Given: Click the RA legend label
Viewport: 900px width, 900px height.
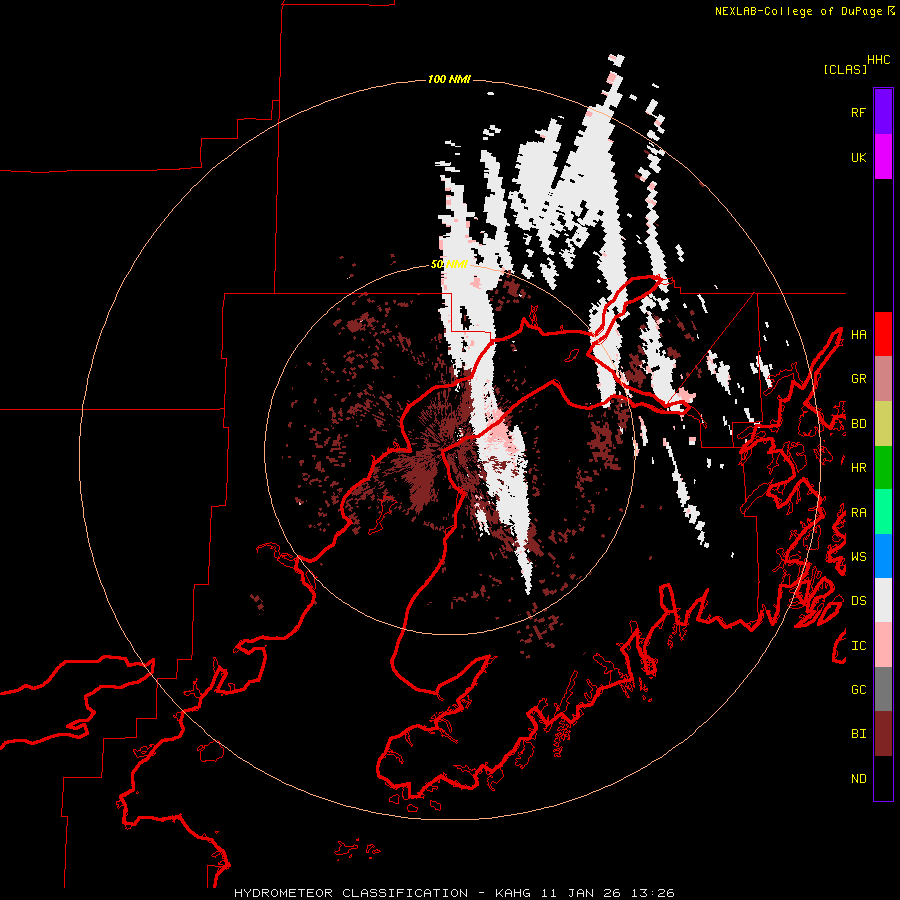Looking at the screenshot, I should 858,513.
